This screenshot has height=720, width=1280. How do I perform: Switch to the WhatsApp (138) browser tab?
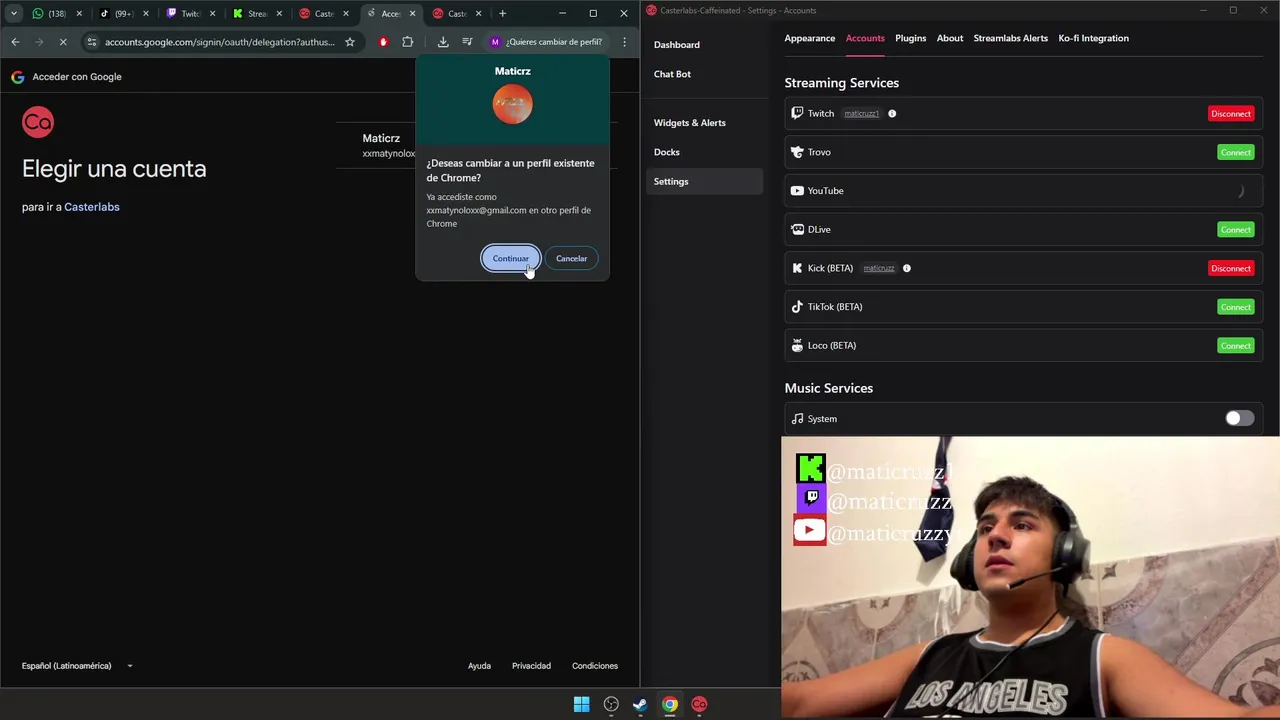[x=58, y=14]
